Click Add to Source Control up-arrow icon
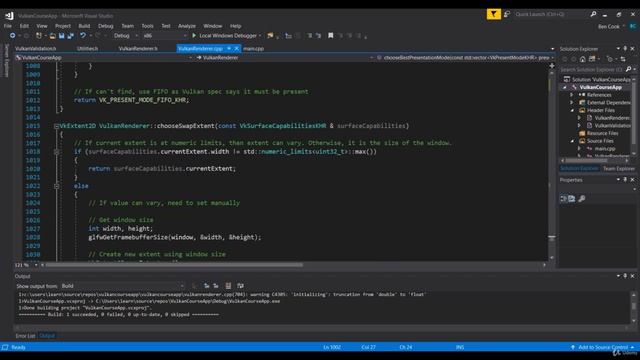640x360 pixels. pyautogui.click(x=573, y=347)
